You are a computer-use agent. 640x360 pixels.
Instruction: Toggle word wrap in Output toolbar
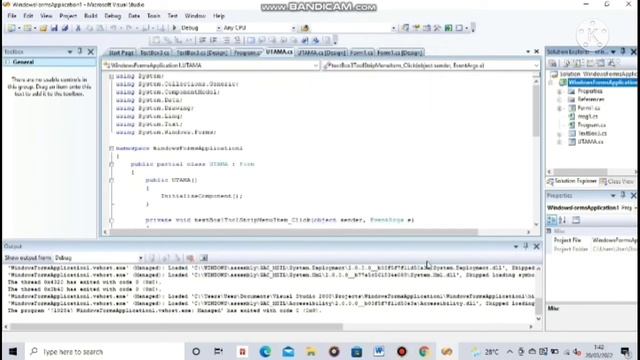pyautogui.click(x=204, y=258)
